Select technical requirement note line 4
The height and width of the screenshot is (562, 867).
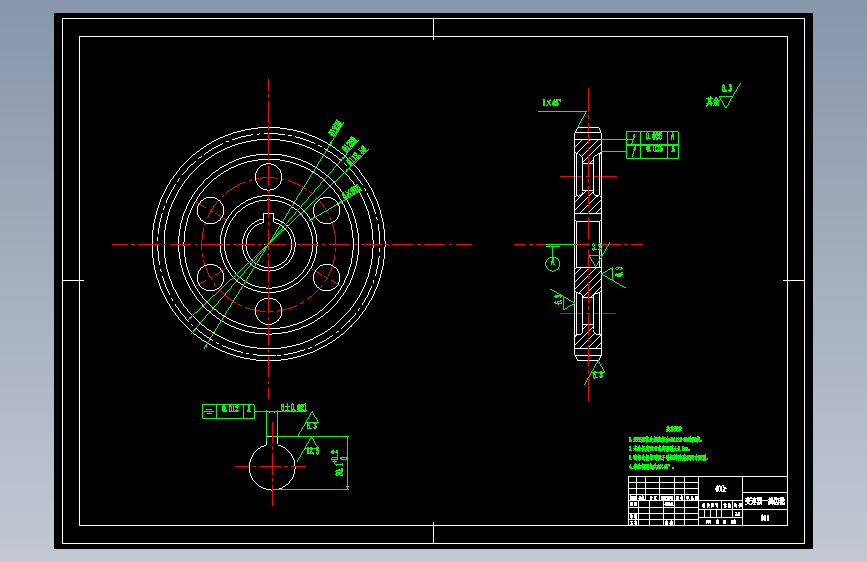point(651,467)
